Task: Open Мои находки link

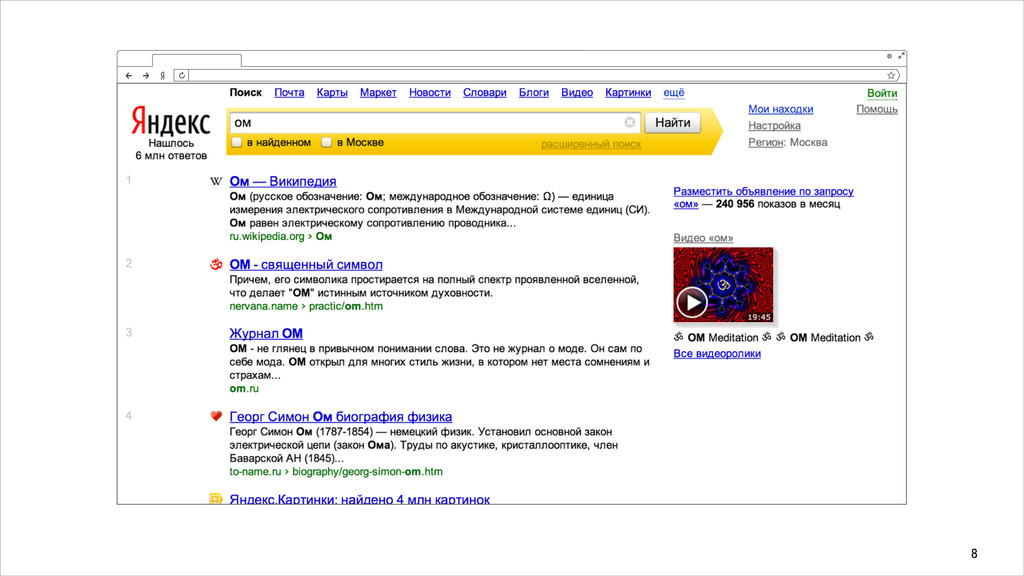Action: [x=780, y=109]
